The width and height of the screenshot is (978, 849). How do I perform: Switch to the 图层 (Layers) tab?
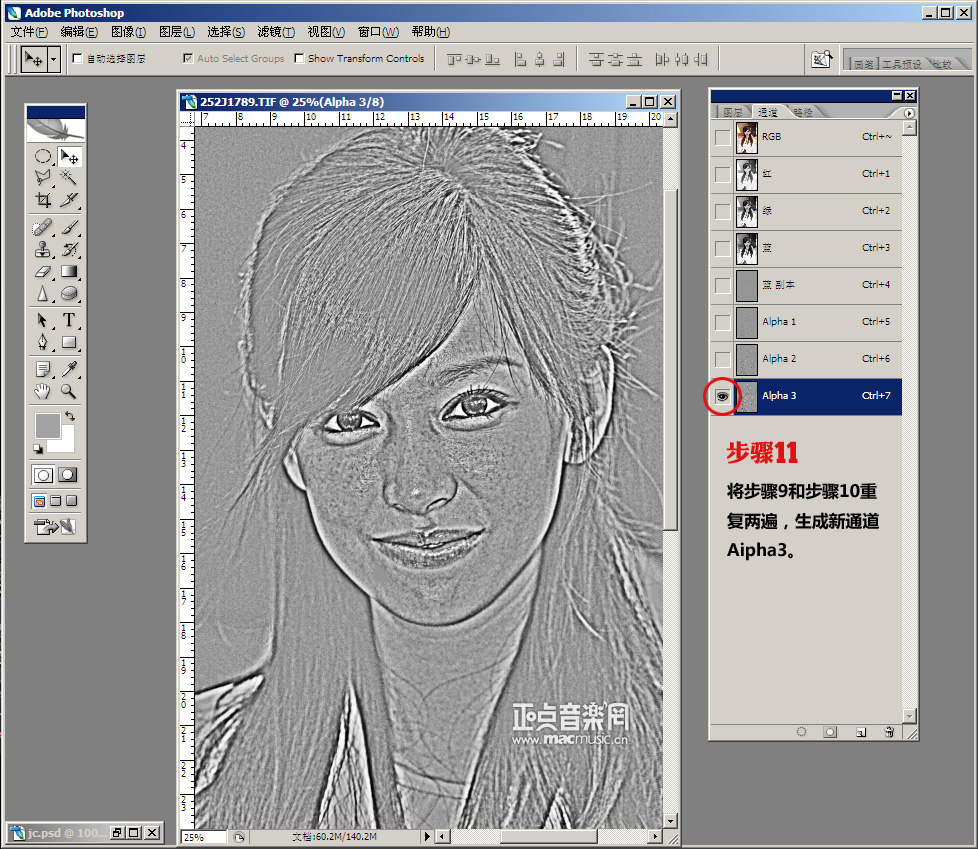click(x=733, y=113)
